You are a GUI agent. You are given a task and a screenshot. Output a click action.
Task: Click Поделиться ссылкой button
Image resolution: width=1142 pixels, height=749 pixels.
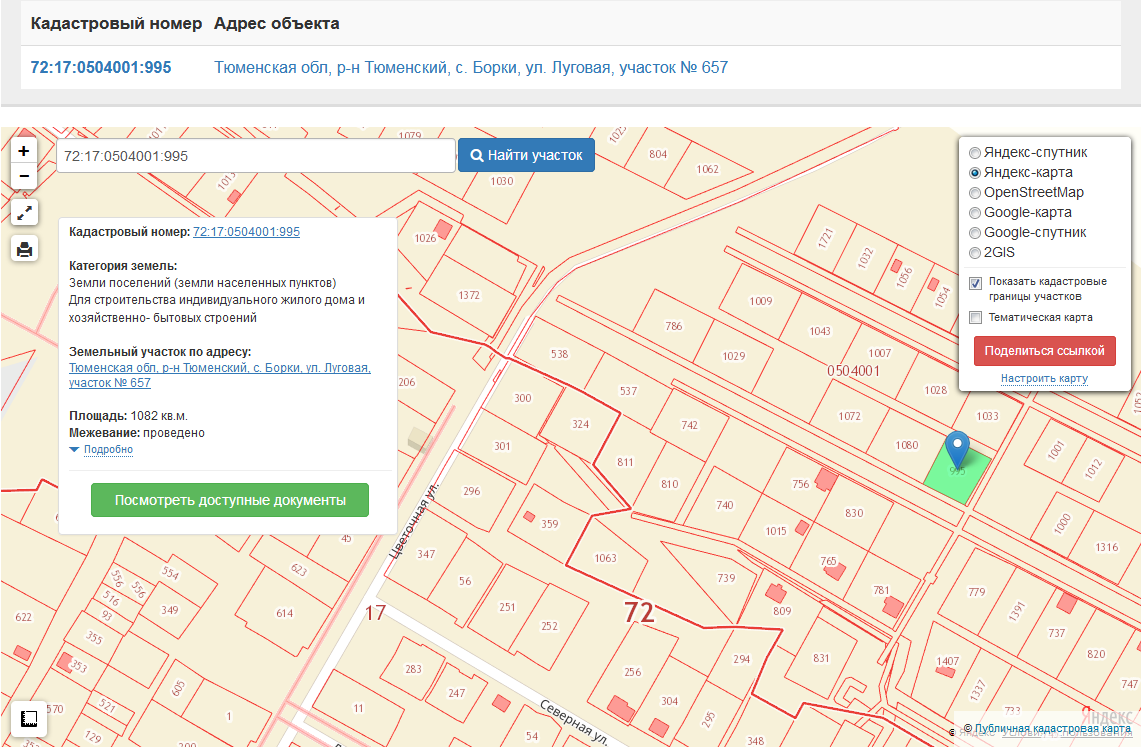click(1044, 351)
